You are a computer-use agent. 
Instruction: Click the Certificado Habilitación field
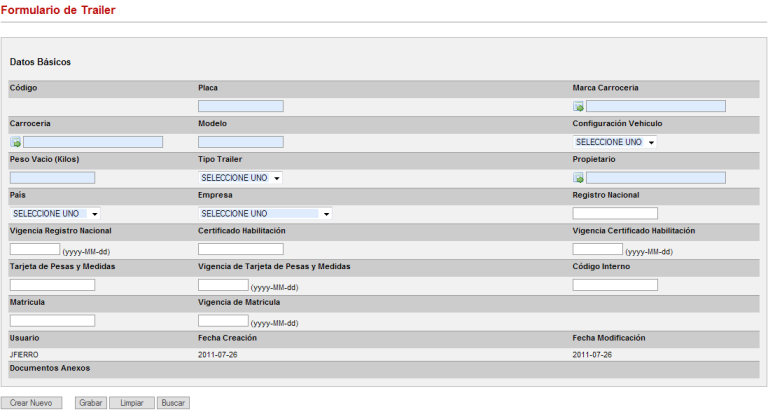point(241,249)
